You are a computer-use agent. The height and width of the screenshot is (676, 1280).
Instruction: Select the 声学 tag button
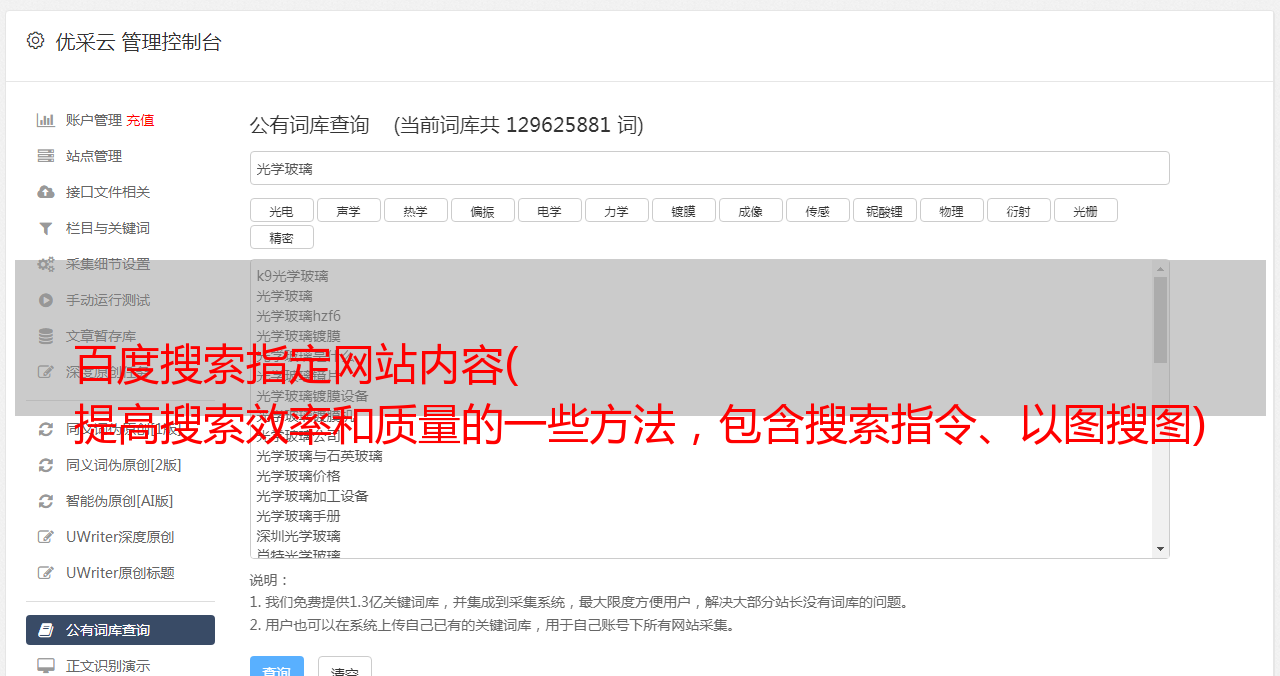pyautogui.click(x=349, y=210)
